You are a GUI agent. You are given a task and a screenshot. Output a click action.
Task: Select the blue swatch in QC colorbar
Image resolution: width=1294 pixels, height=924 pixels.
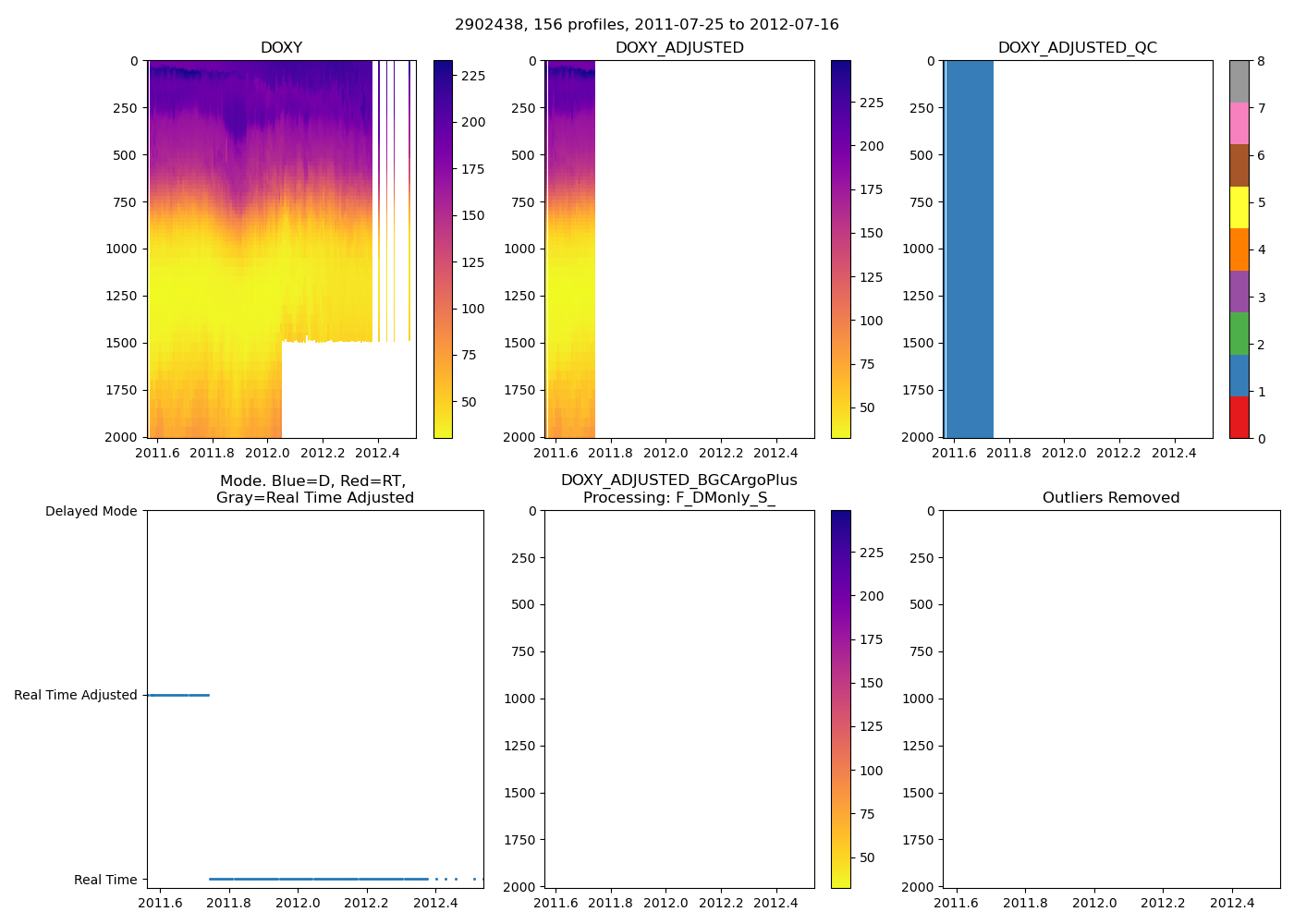coord(1239,375)
